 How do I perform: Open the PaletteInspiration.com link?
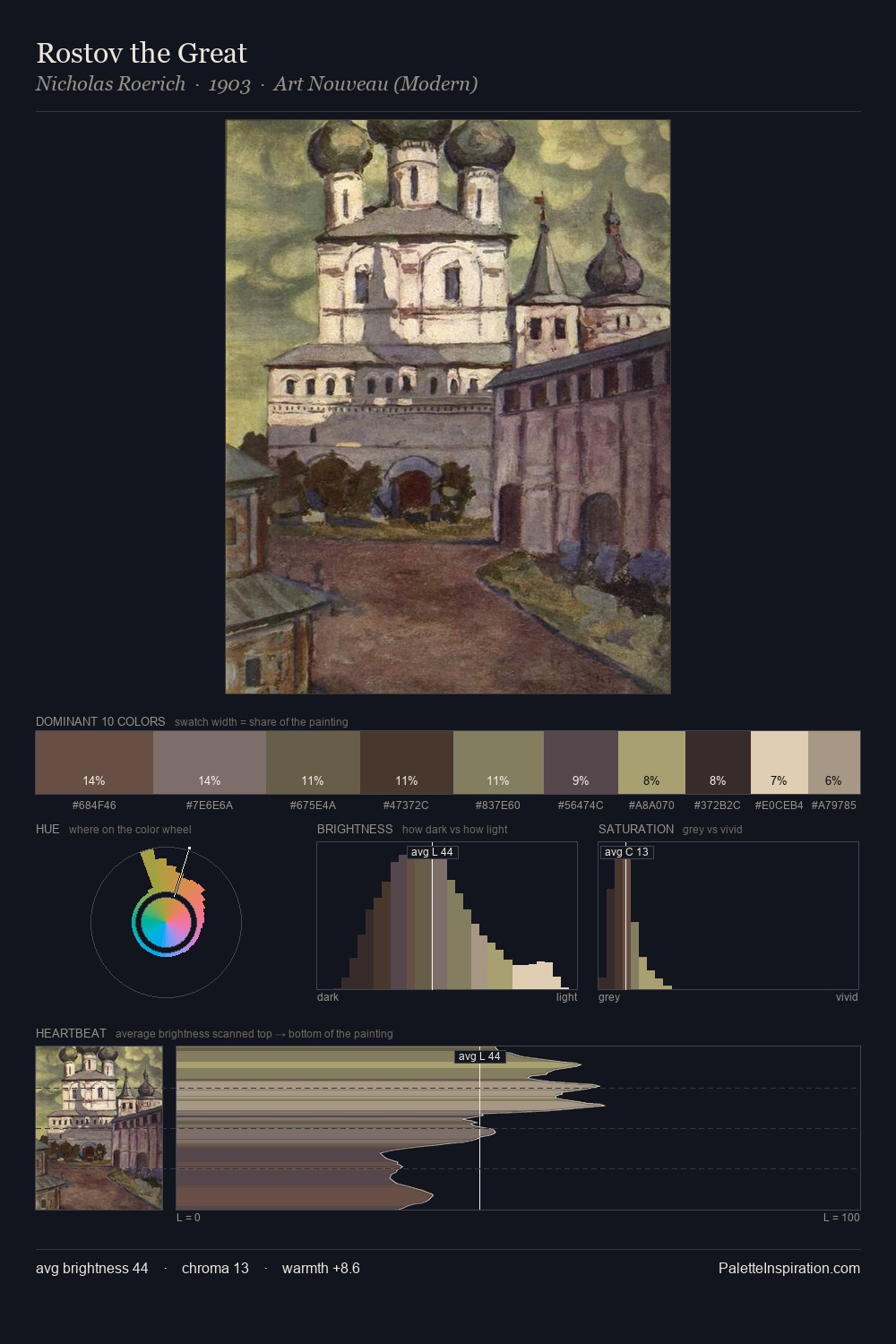tap(789, 1269)
